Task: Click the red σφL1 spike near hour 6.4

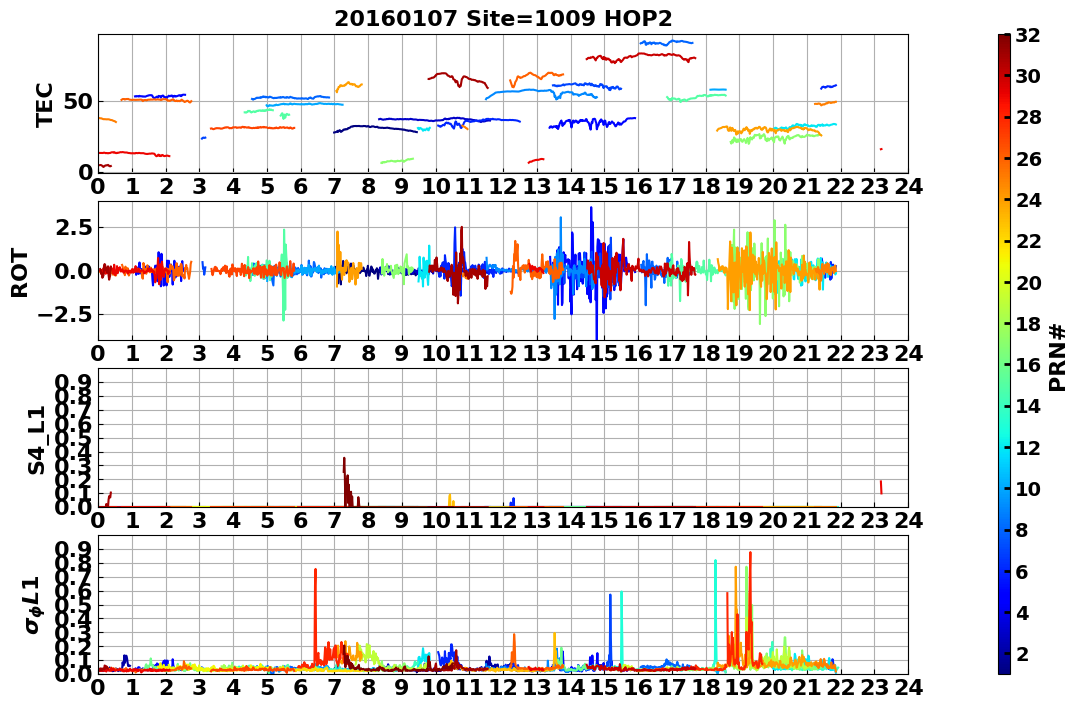Action: pyautogui.click(x=315, y=615)
